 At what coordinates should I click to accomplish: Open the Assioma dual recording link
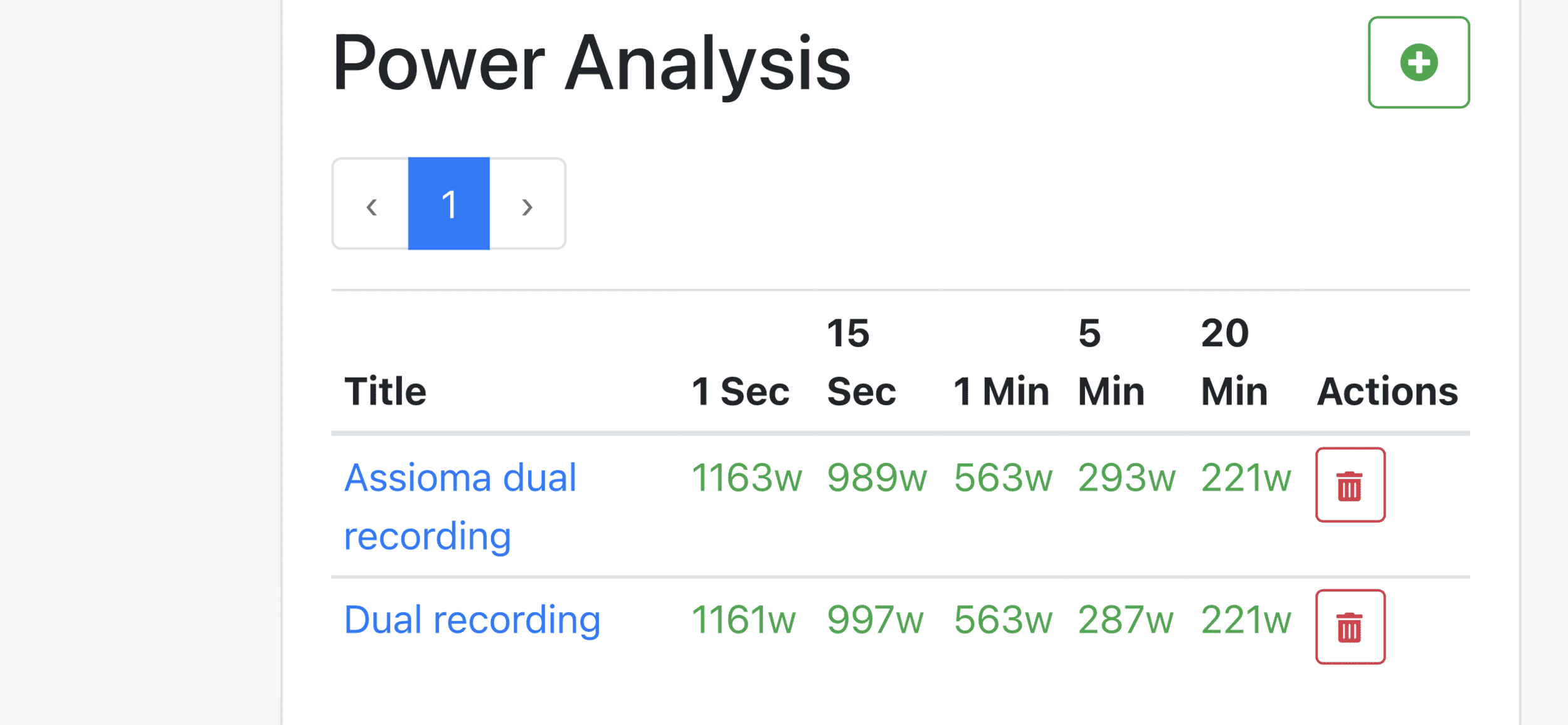click(460, 507)
